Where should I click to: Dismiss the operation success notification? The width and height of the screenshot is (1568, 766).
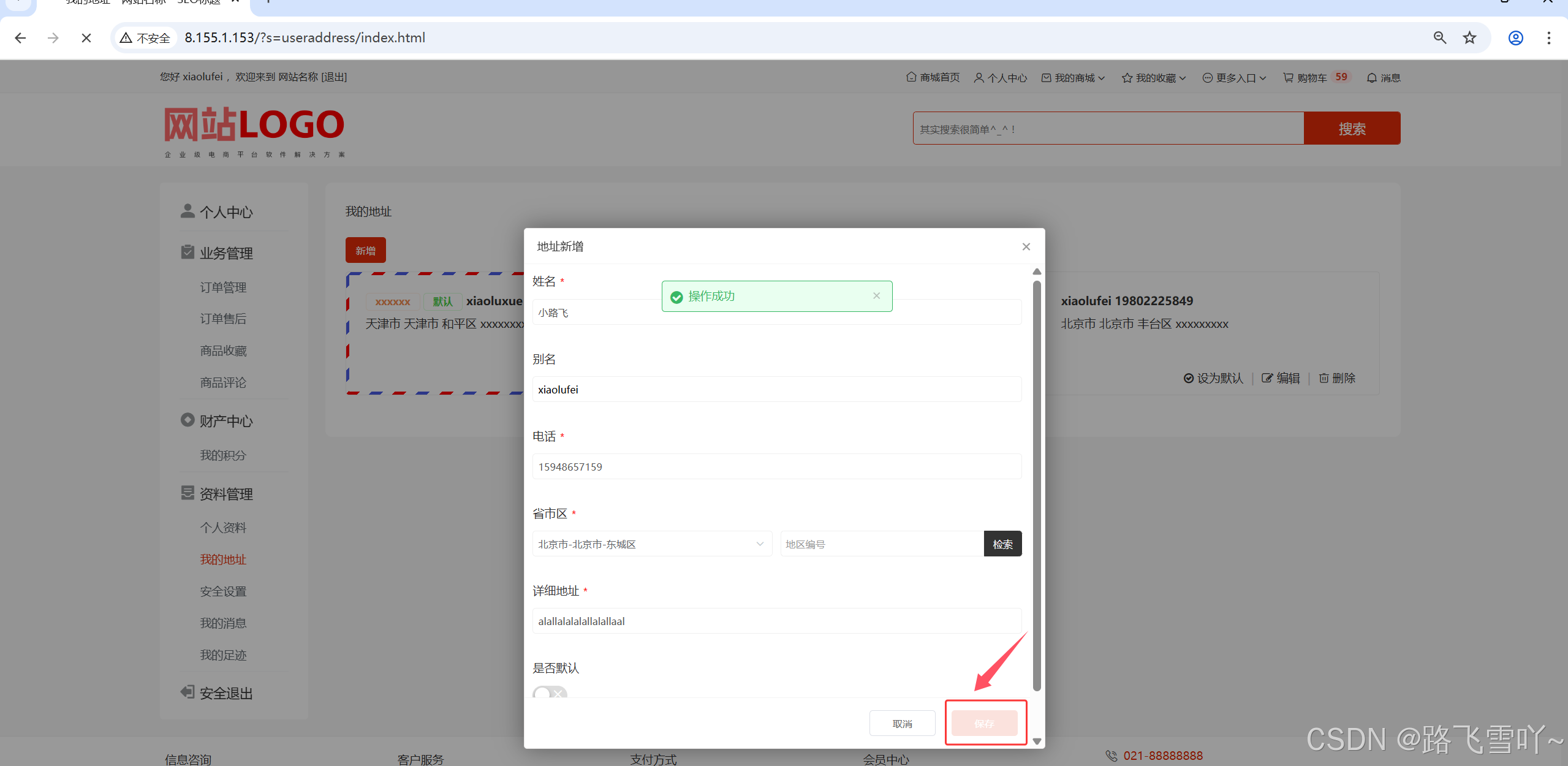tap(876, 296)
